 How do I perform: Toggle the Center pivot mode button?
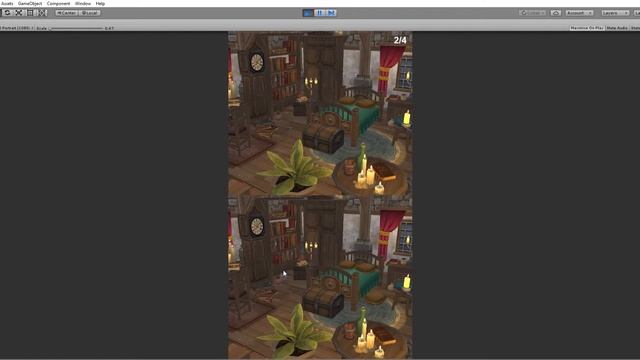coord(66,13)
